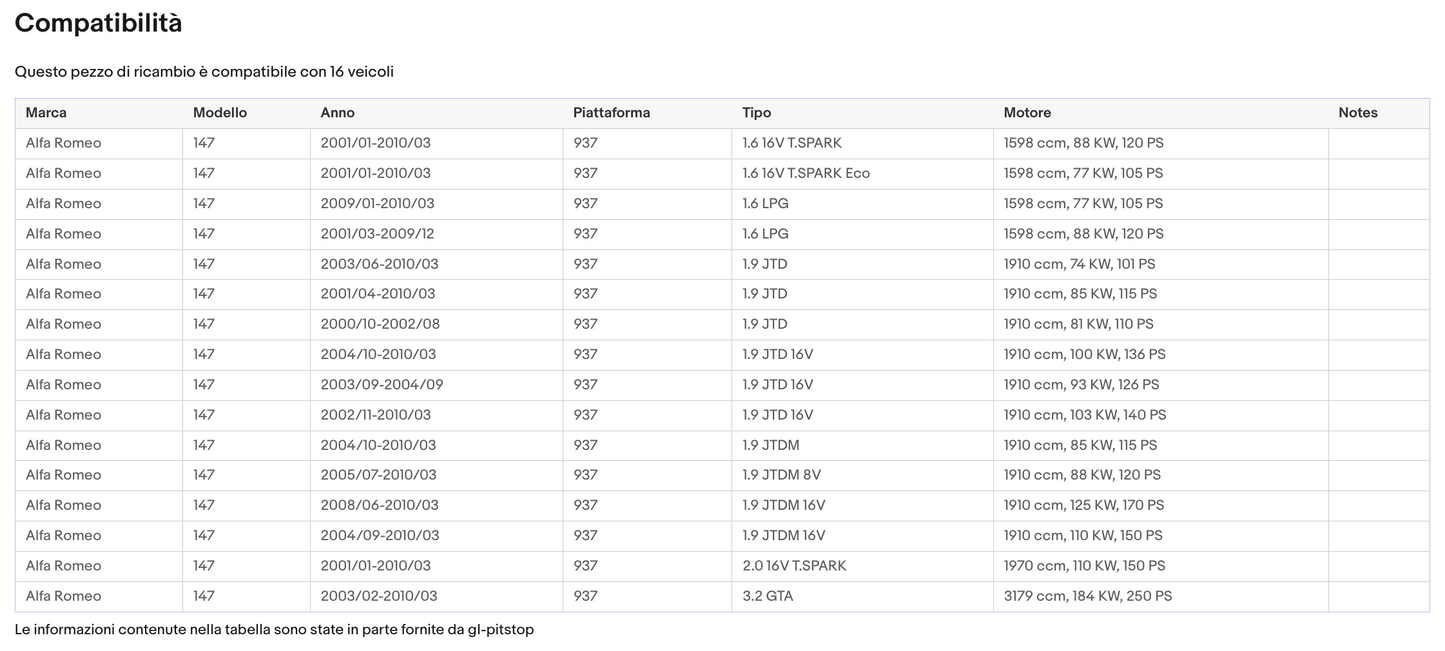Click the gl-pitstop information footer text

(274, 630)
